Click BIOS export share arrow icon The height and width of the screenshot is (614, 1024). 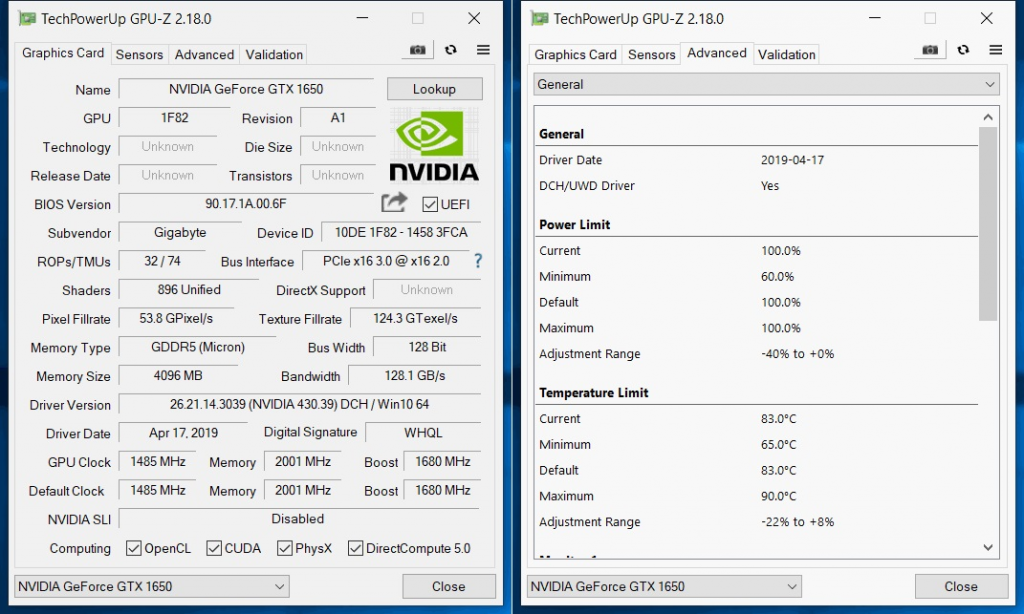(x=394, y=203)
